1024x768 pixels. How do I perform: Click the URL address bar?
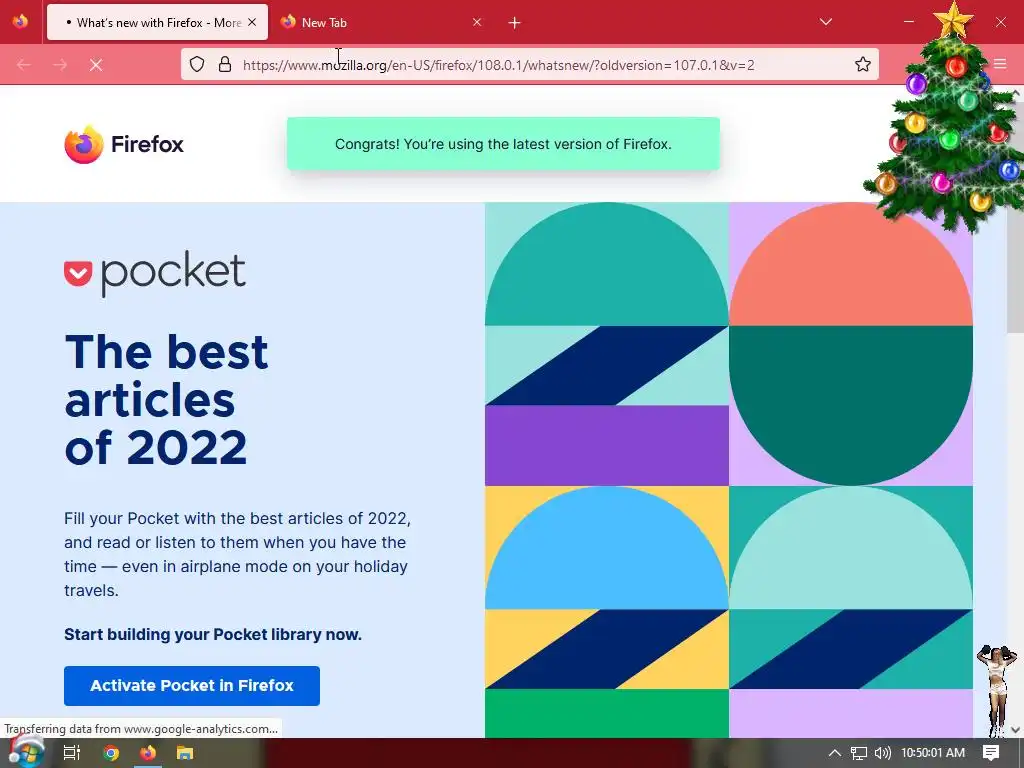coord(530,64)
